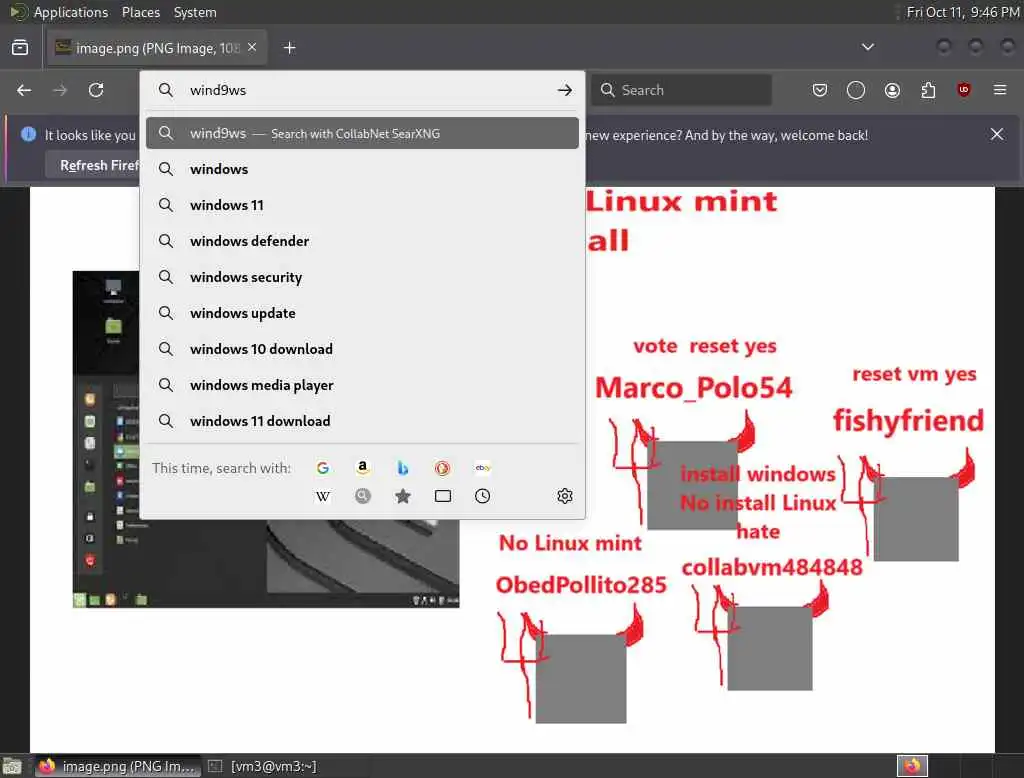Choose the 'windows 11' suggestion without download
Screen dimensions: 1024x778
(x=362, y=205)
